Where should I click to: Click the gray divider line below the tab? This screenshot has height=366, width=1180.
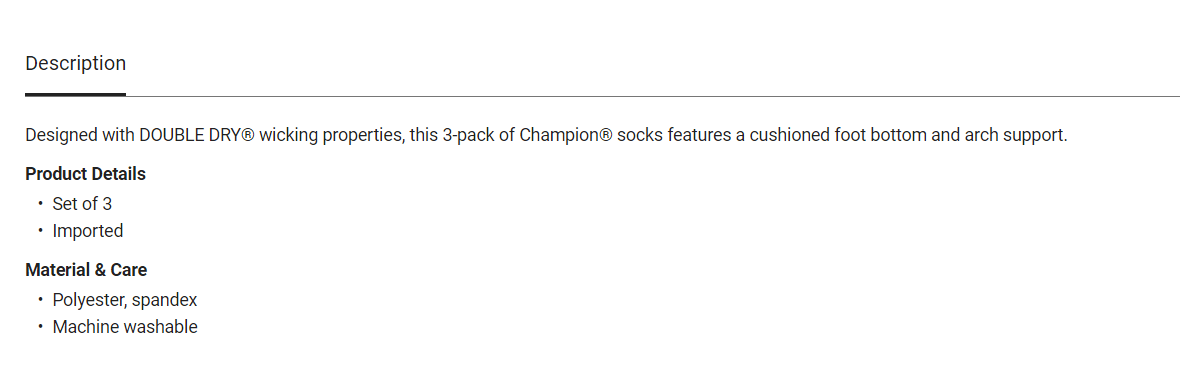653,96
